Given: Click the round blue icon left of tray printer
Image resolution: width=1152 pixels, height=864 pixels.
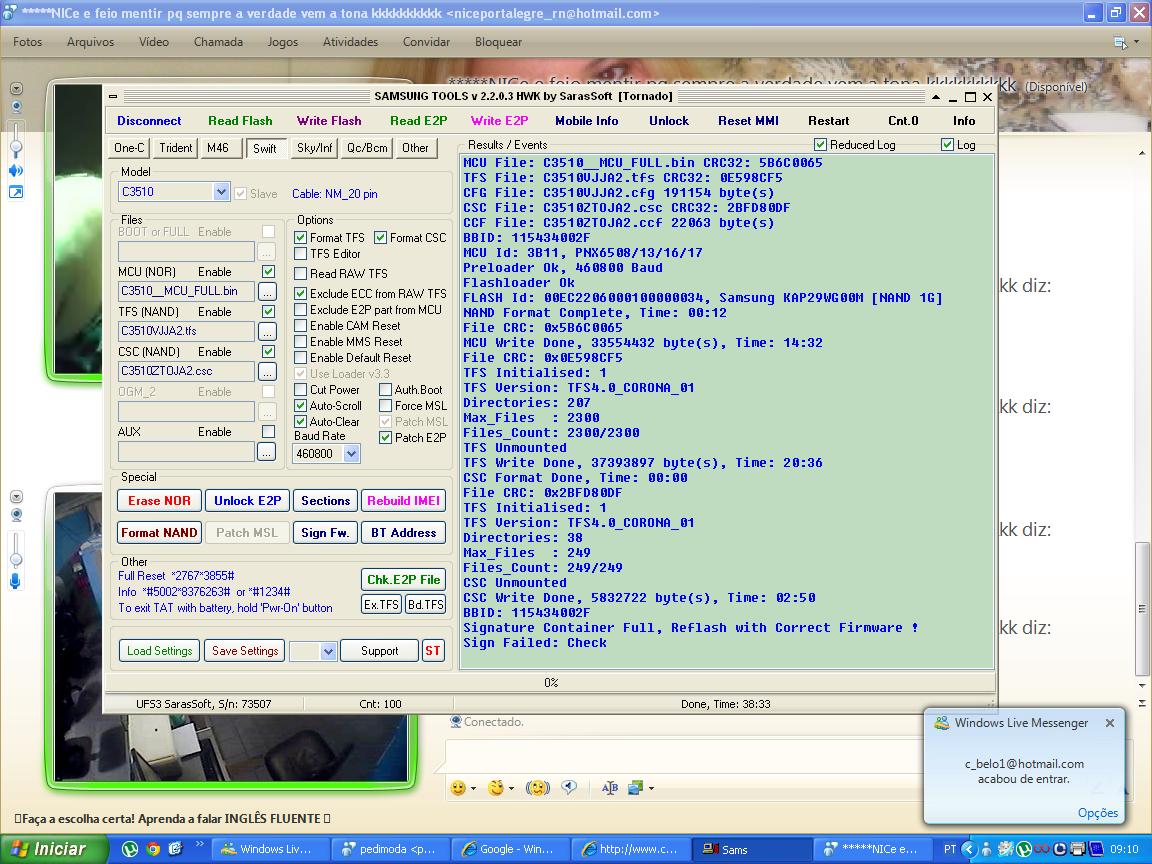Looking at the screenshot, I should point(1060,849).
